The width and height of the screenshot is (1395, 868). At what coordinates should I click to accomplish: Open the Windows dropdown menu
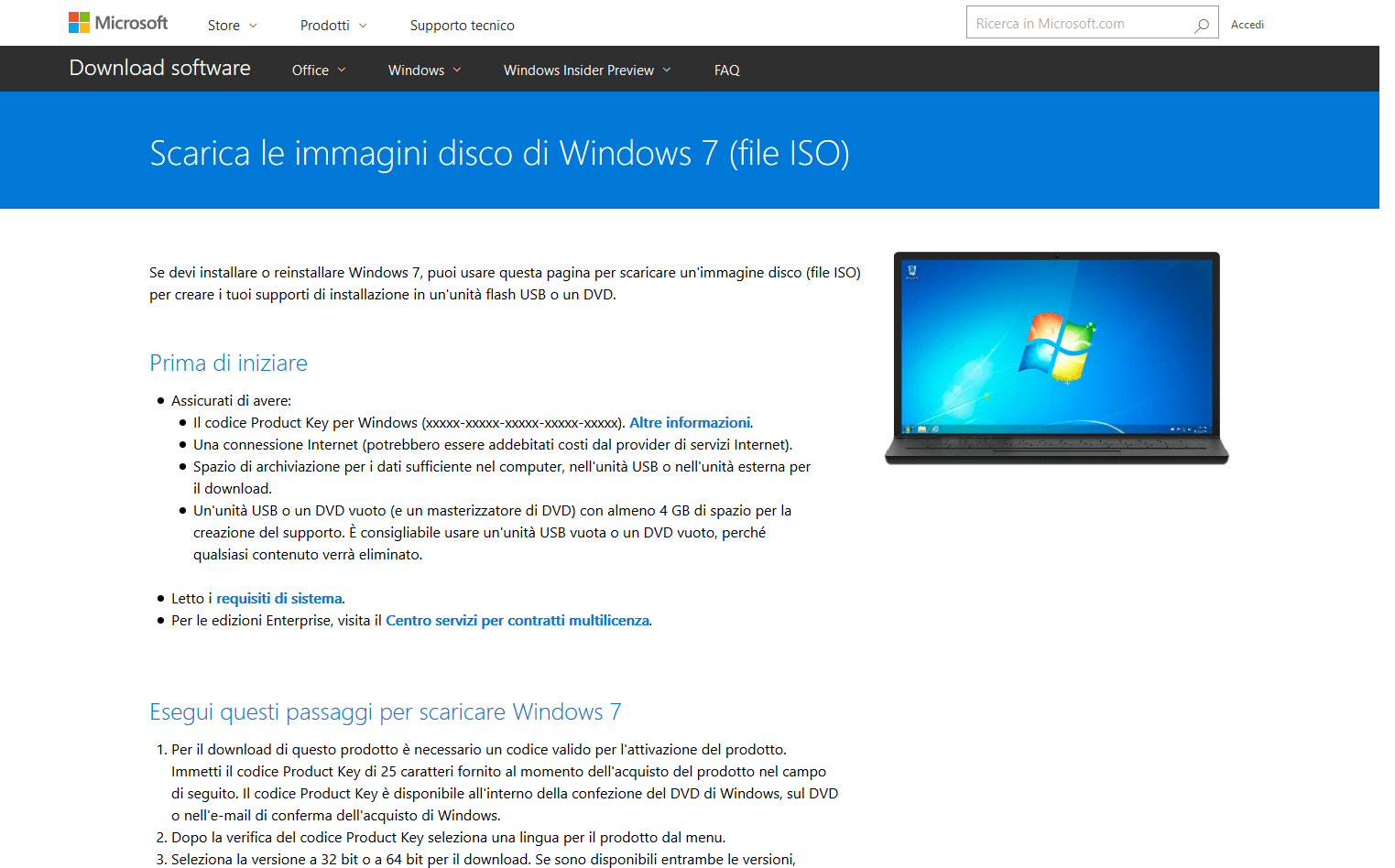tap(424, 71)
